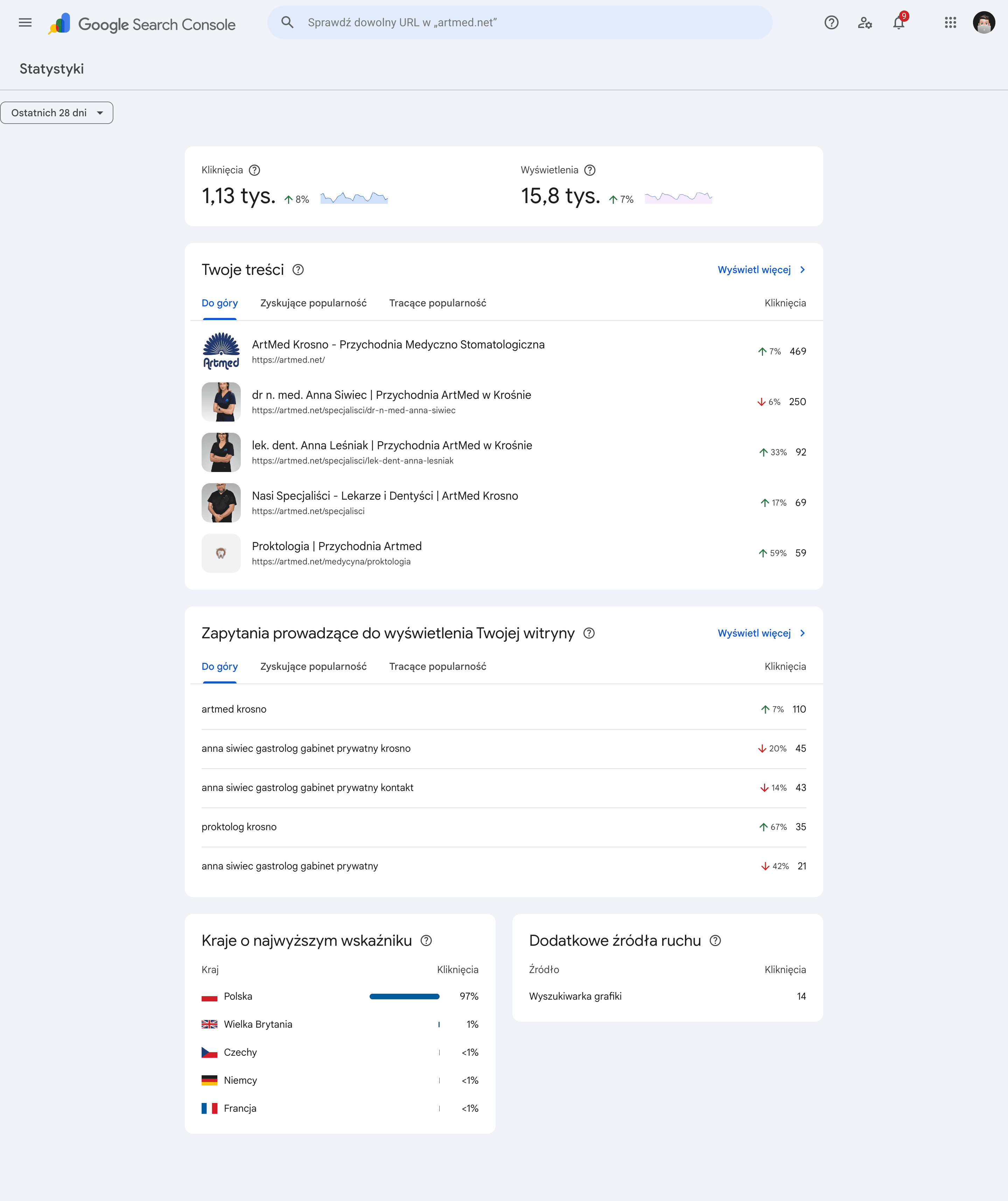Open the Ostatnich 28 dni date selector
Viewport: 1008px width, 1201px height.
click(x=57, y=113)
